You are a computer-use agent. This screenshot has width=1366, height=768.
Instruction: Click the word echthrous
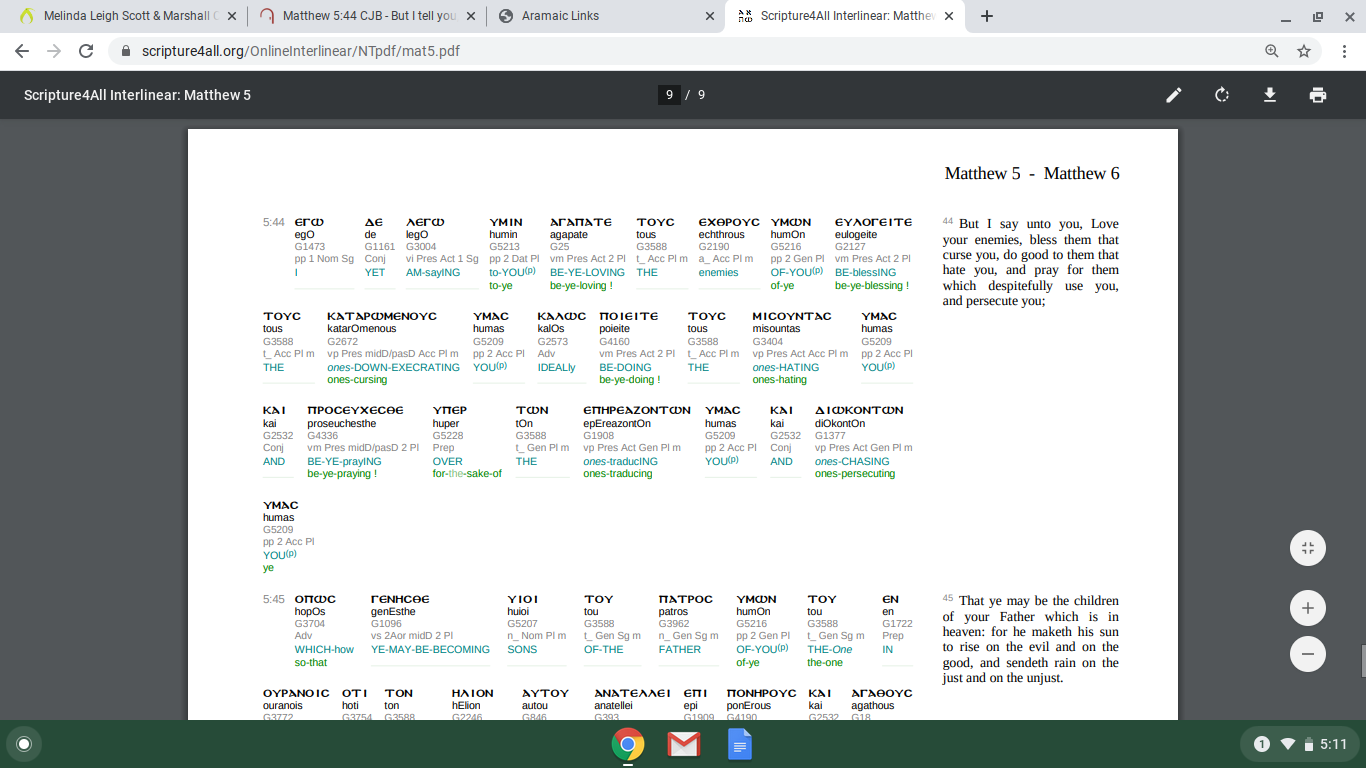(722, 234)
